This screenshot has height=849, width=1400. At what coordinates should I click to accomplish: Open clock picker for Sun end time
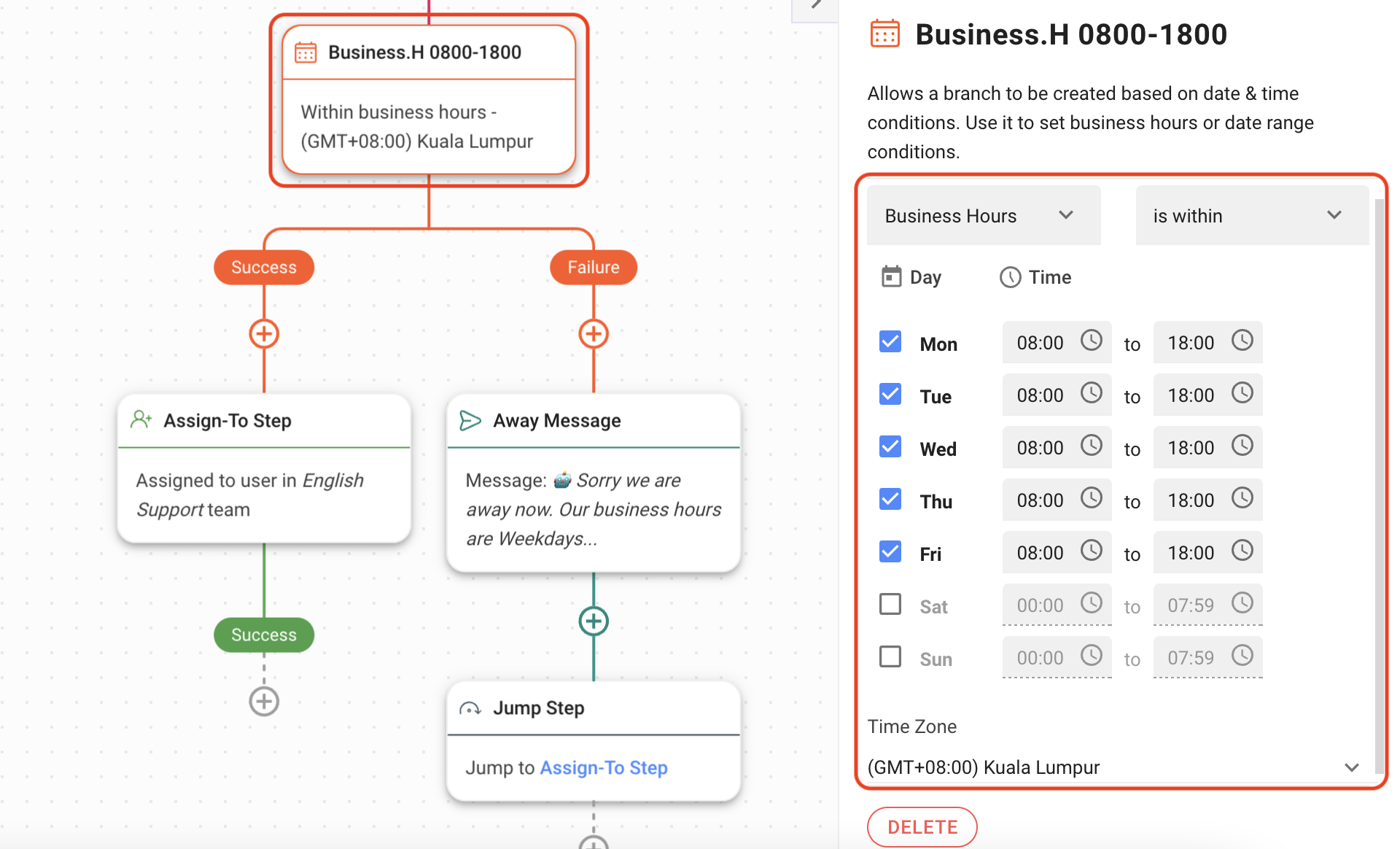[1242, 656]
